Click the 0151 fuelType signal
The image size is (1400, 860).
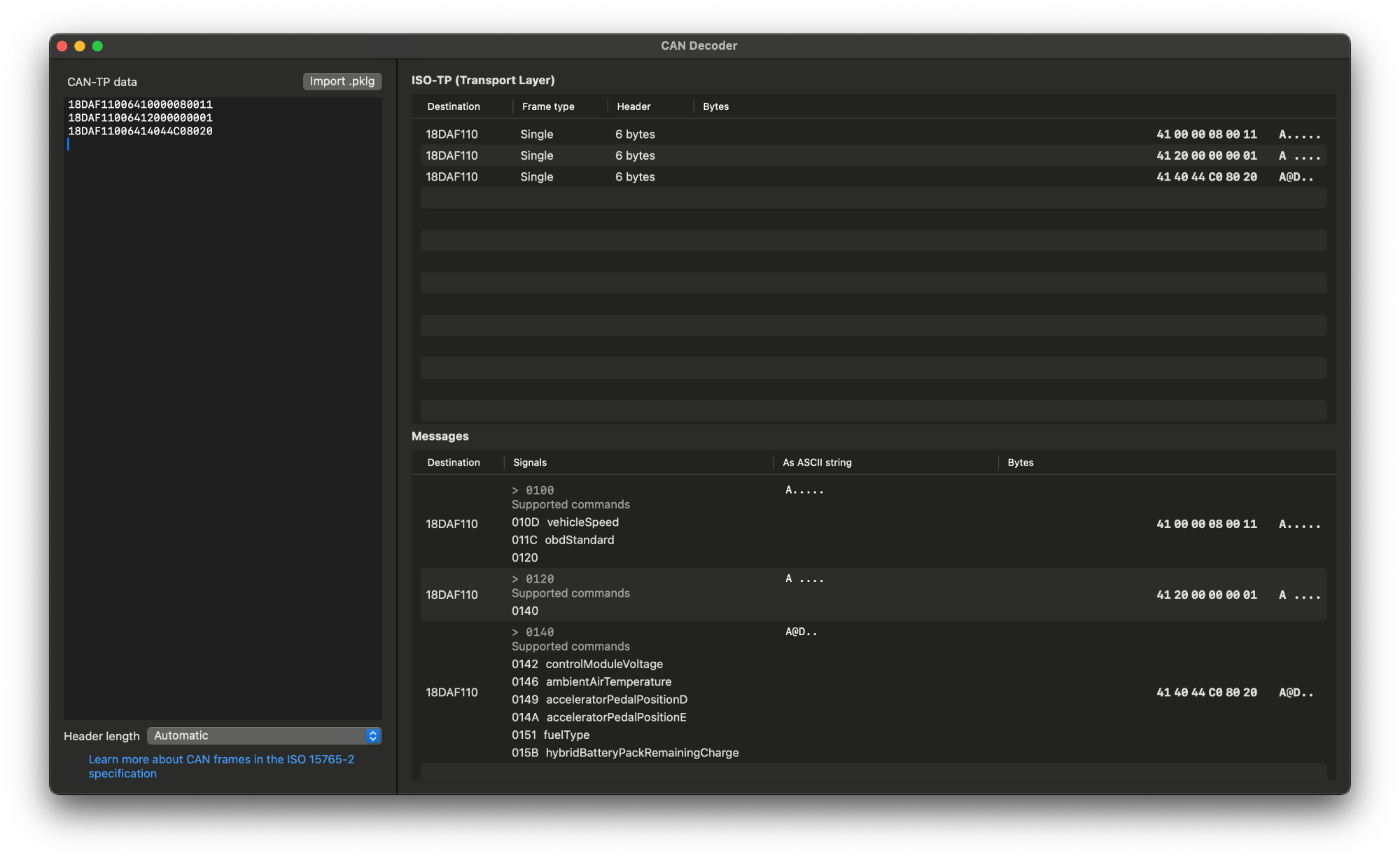click(550, 735)
